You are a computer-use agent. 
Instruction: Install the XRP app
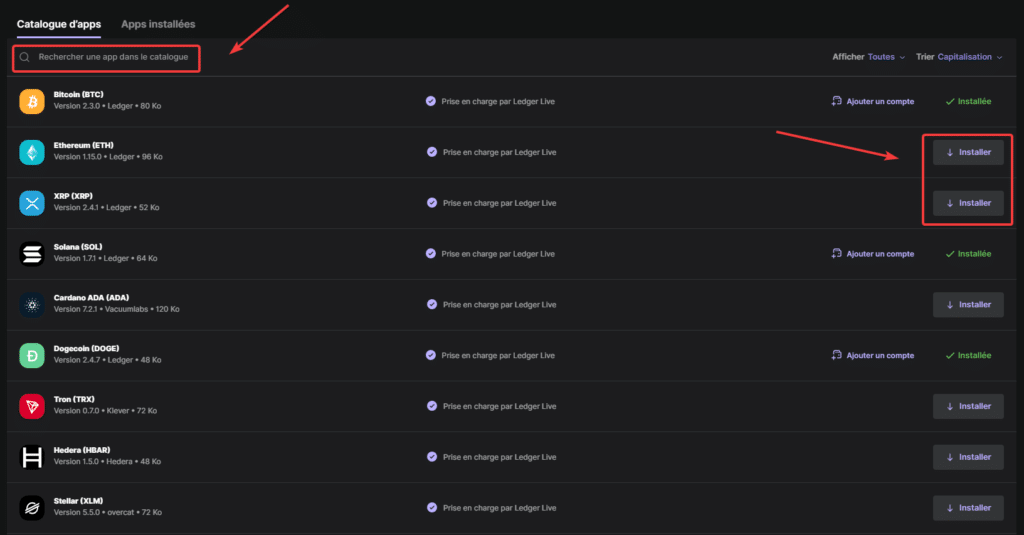[968, 203]
